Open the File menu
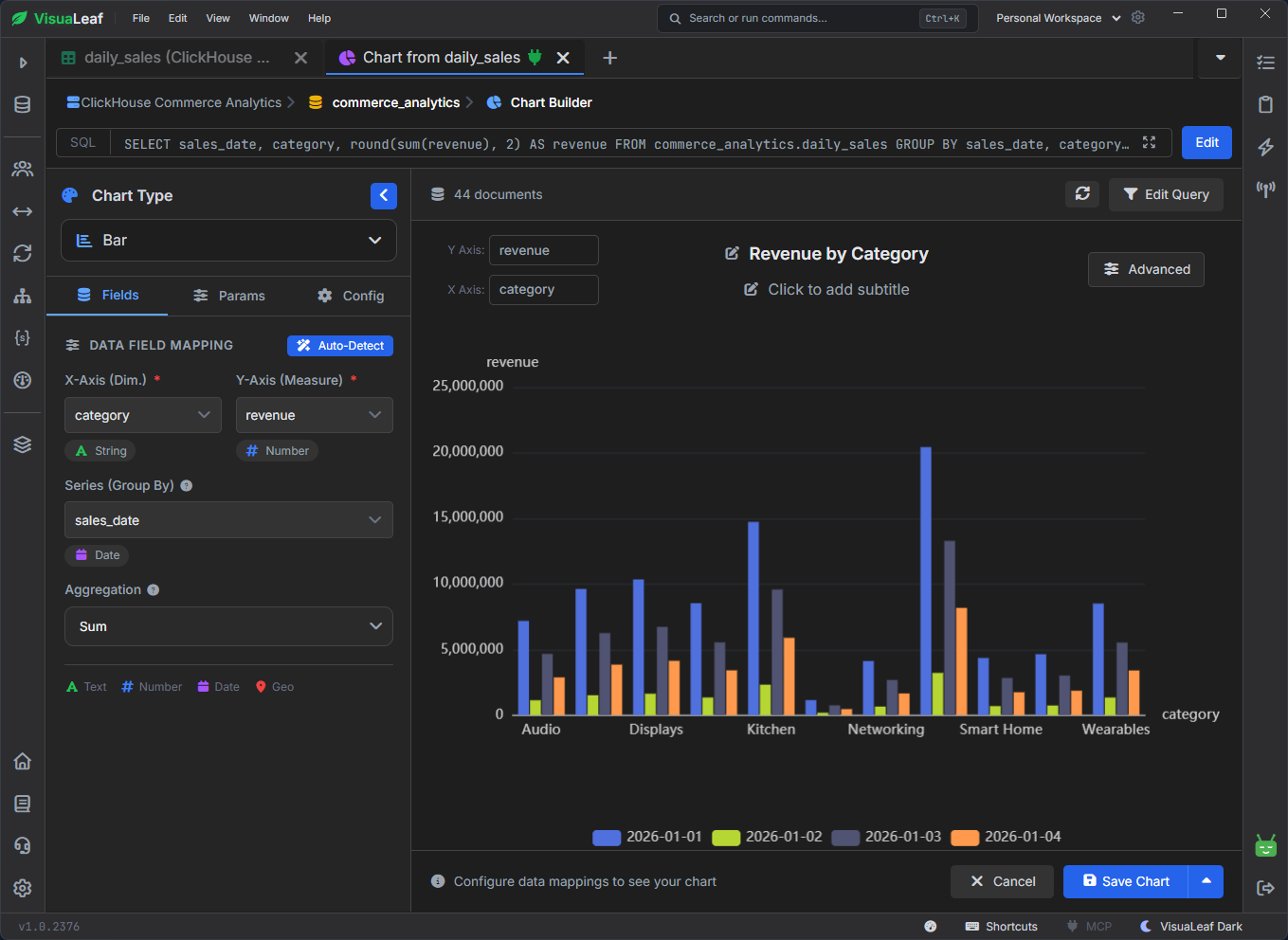Image resolution: width=1288 pixels, height=940 pixels. (x=141, y=18)
